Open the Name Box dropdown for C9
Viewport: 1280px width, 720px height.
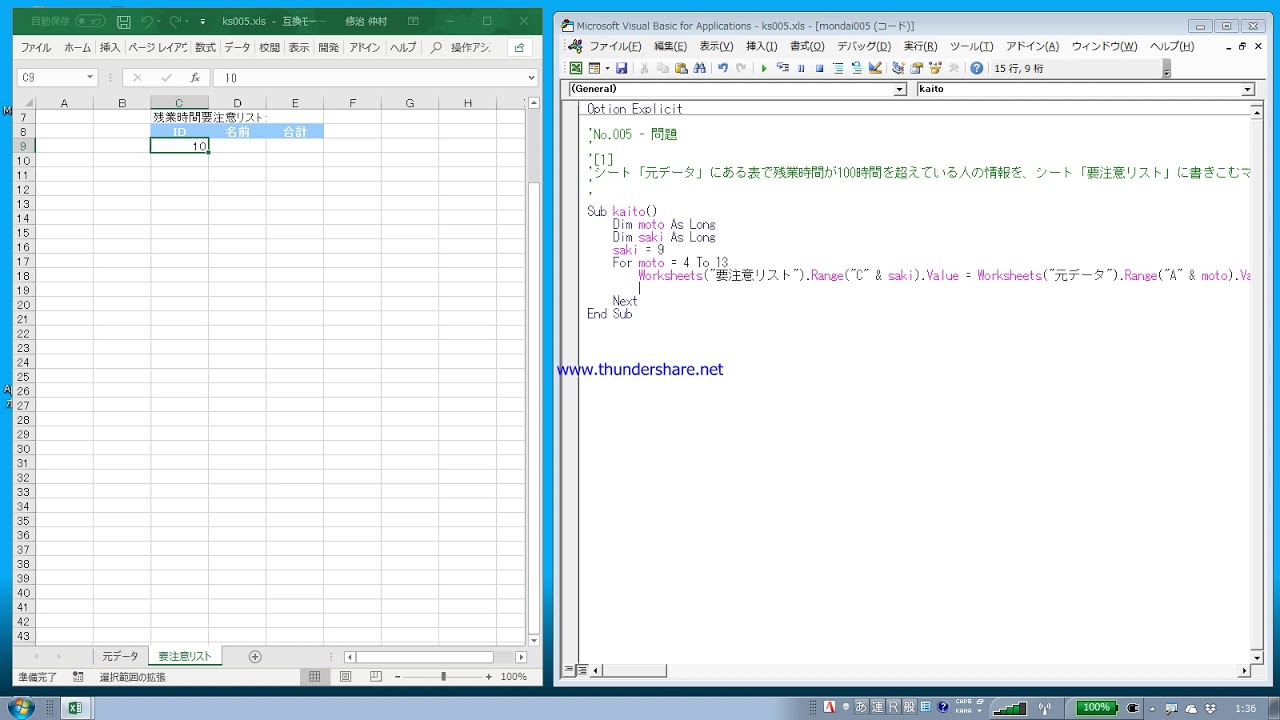(90, 78)
